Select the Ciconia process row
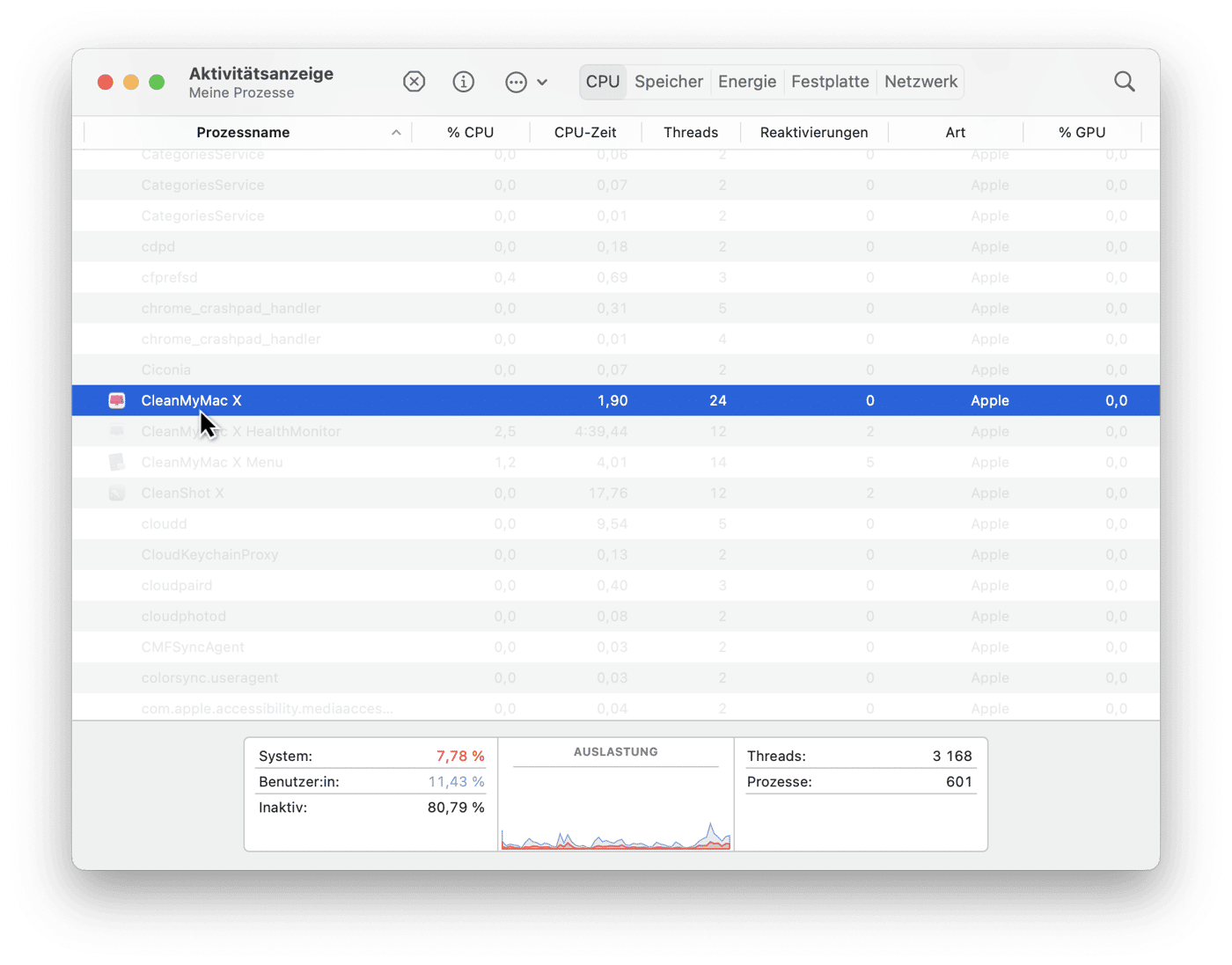Viewport: 1232px width, 965px height. [x=616, y=369]
